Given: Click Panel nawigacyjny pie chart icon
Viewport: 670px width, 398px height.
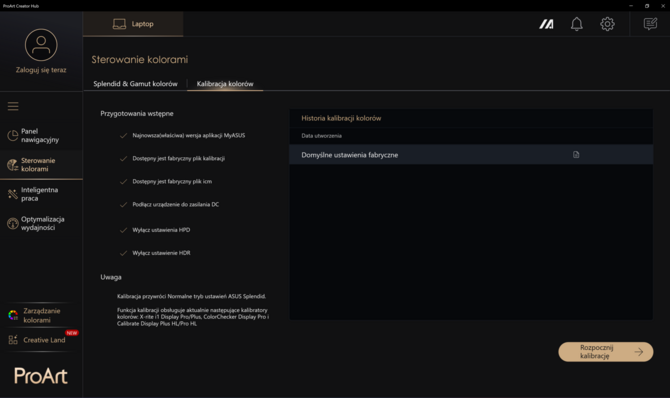Looking at the screenshot, I should (13, 136).
